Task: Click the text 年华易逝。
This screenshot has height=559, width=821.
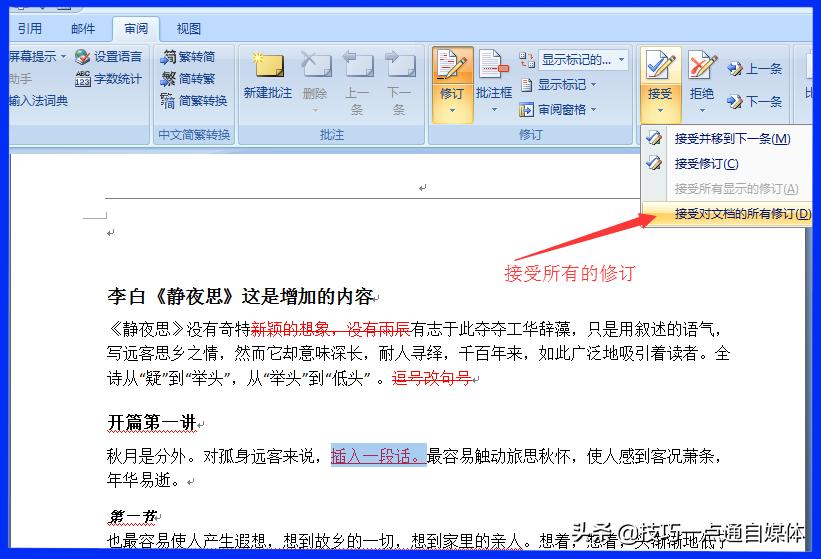Action: [144, 480]
